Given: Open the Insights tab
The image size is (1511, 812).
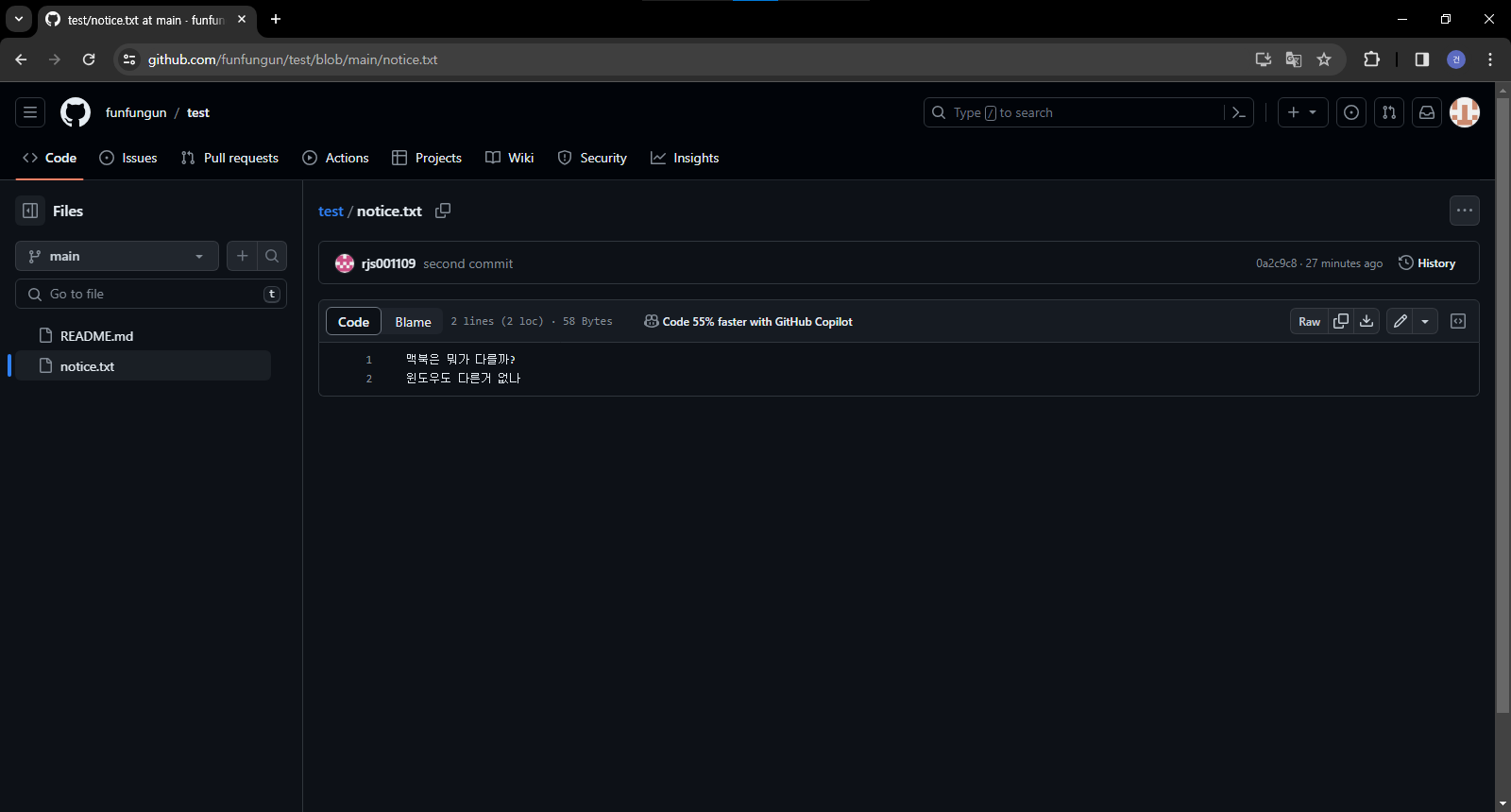Looking at the screenshot, I should tap(685, 158).
